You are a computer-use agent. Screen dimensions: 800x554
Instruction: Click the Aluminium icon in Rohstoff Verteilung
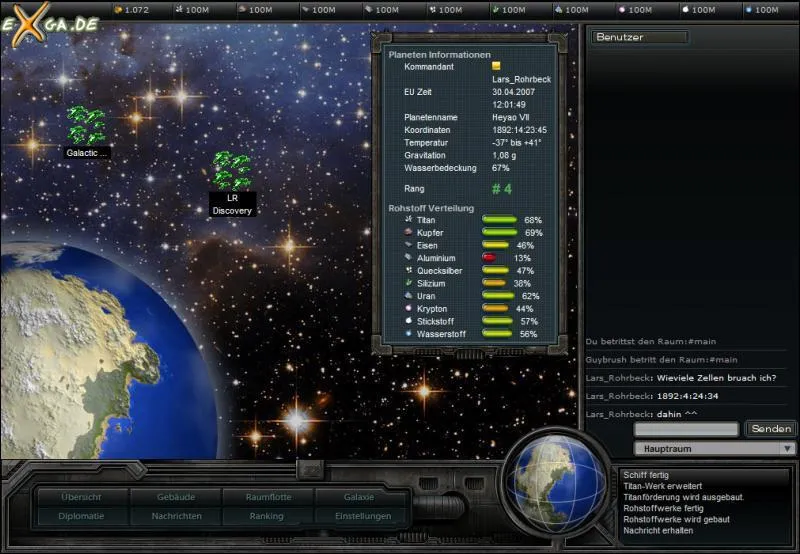coord(408,258)
